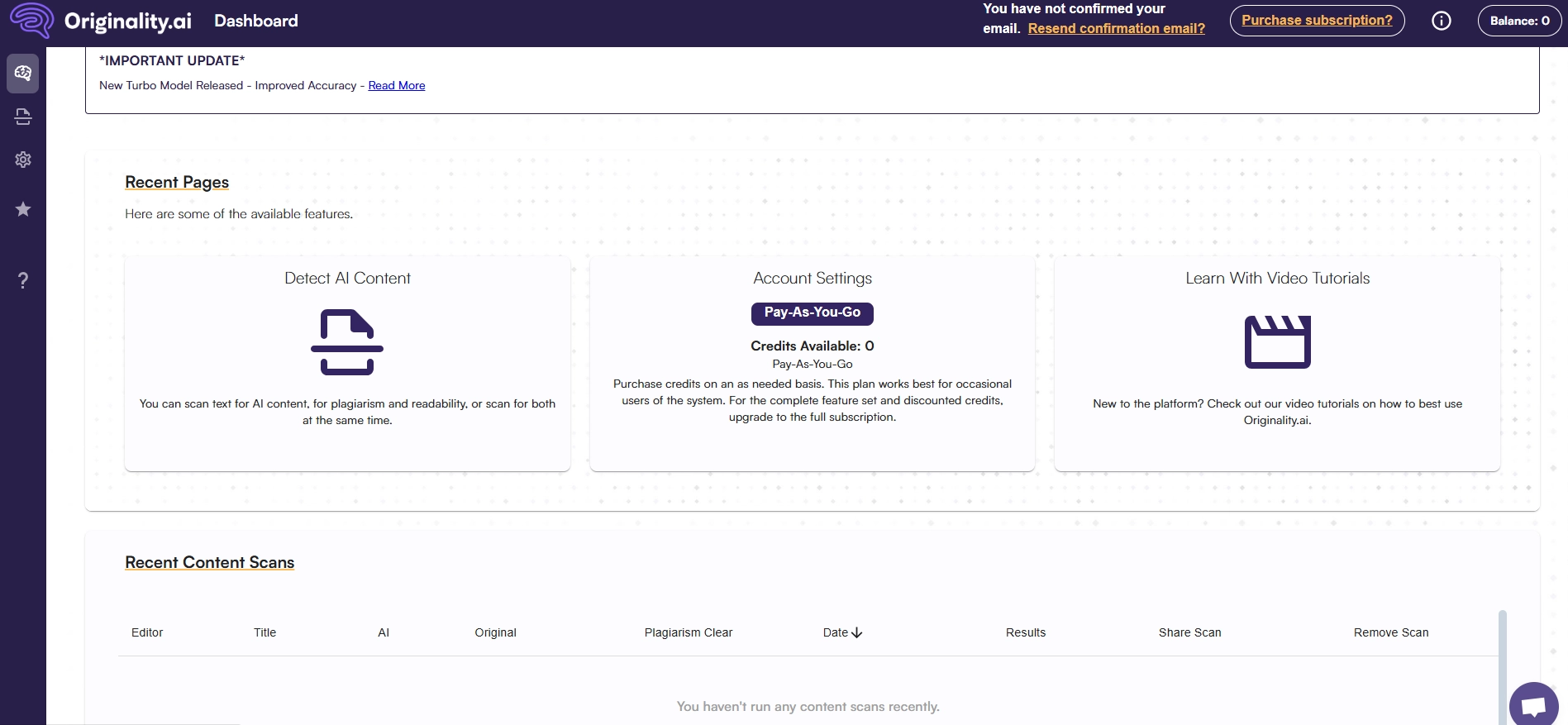Open the AI brain scan sidebar icon
This screenshot has width=1568, height=725.
(23, 74)
